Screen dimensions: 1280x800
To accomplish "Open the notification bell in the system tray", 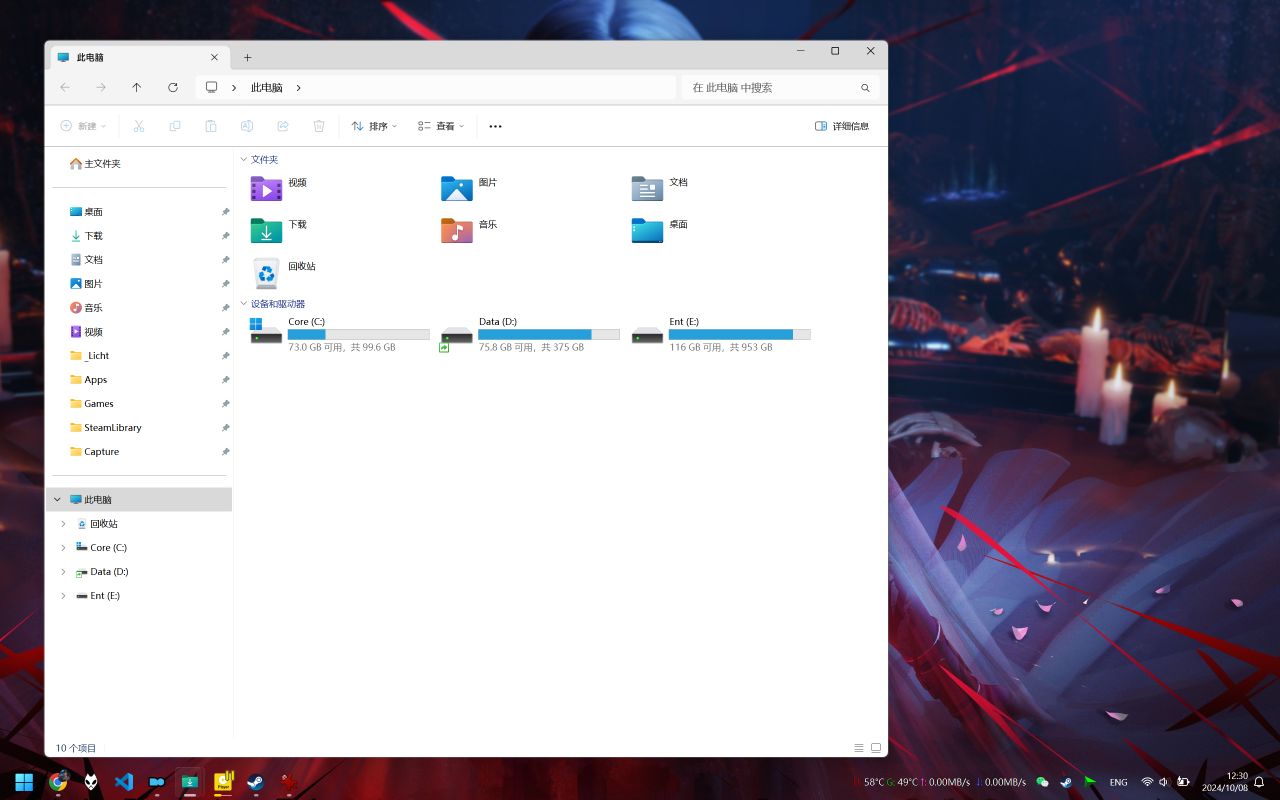I will [1260, 782].
